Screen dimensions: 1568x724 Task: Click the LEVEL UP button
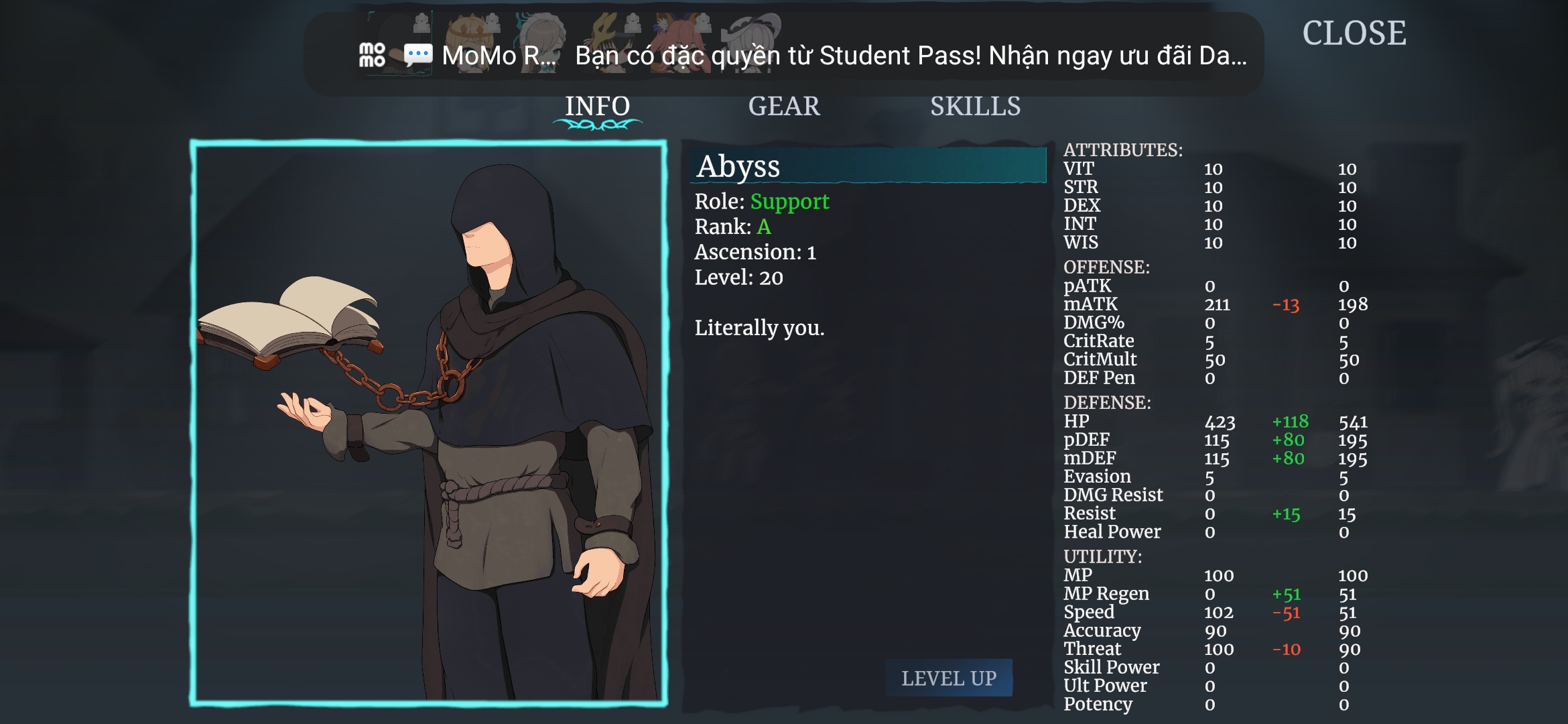click(948, 678)
